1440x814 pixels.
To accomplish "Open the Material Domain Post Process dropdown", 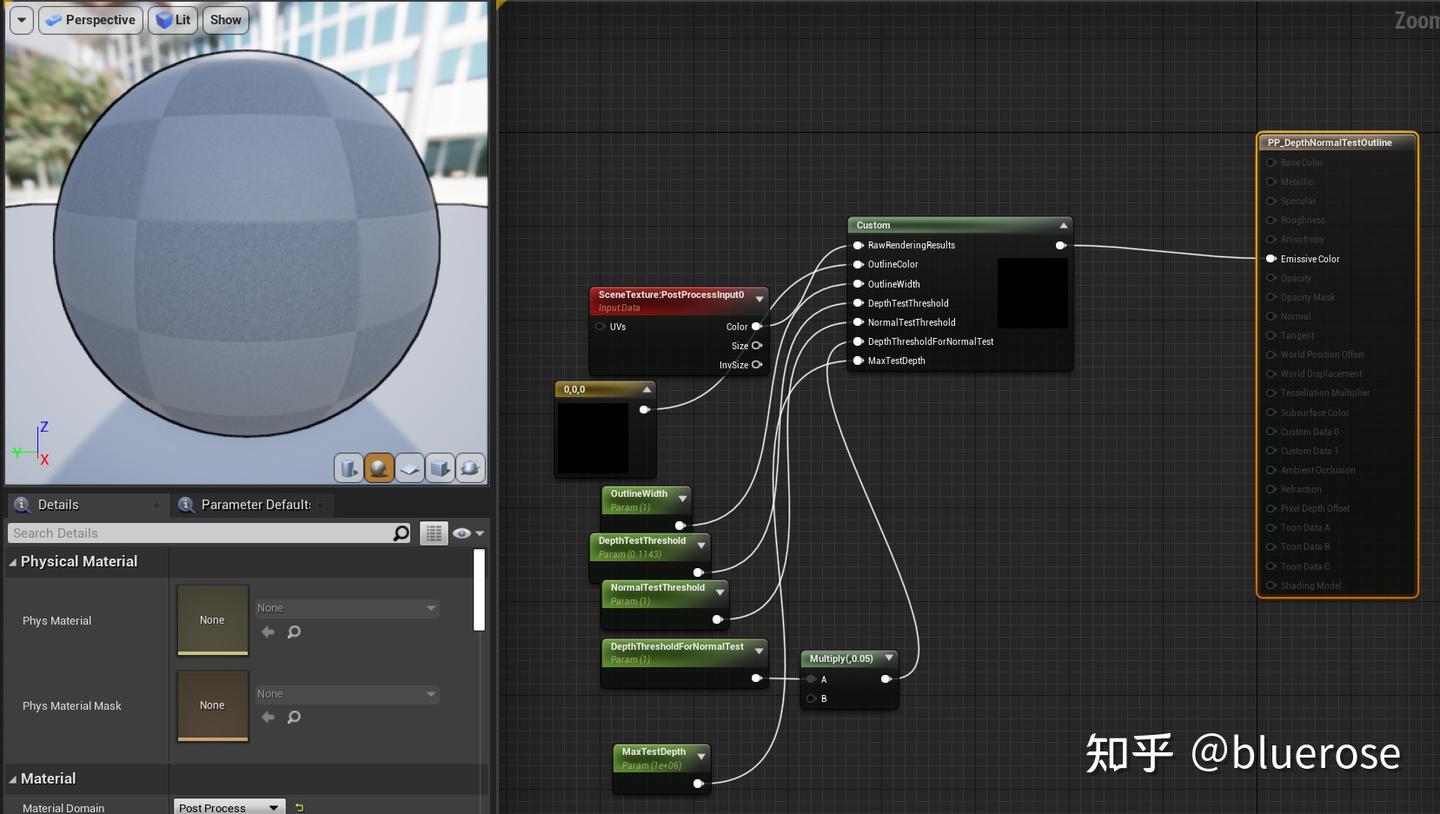I will 228,807.
